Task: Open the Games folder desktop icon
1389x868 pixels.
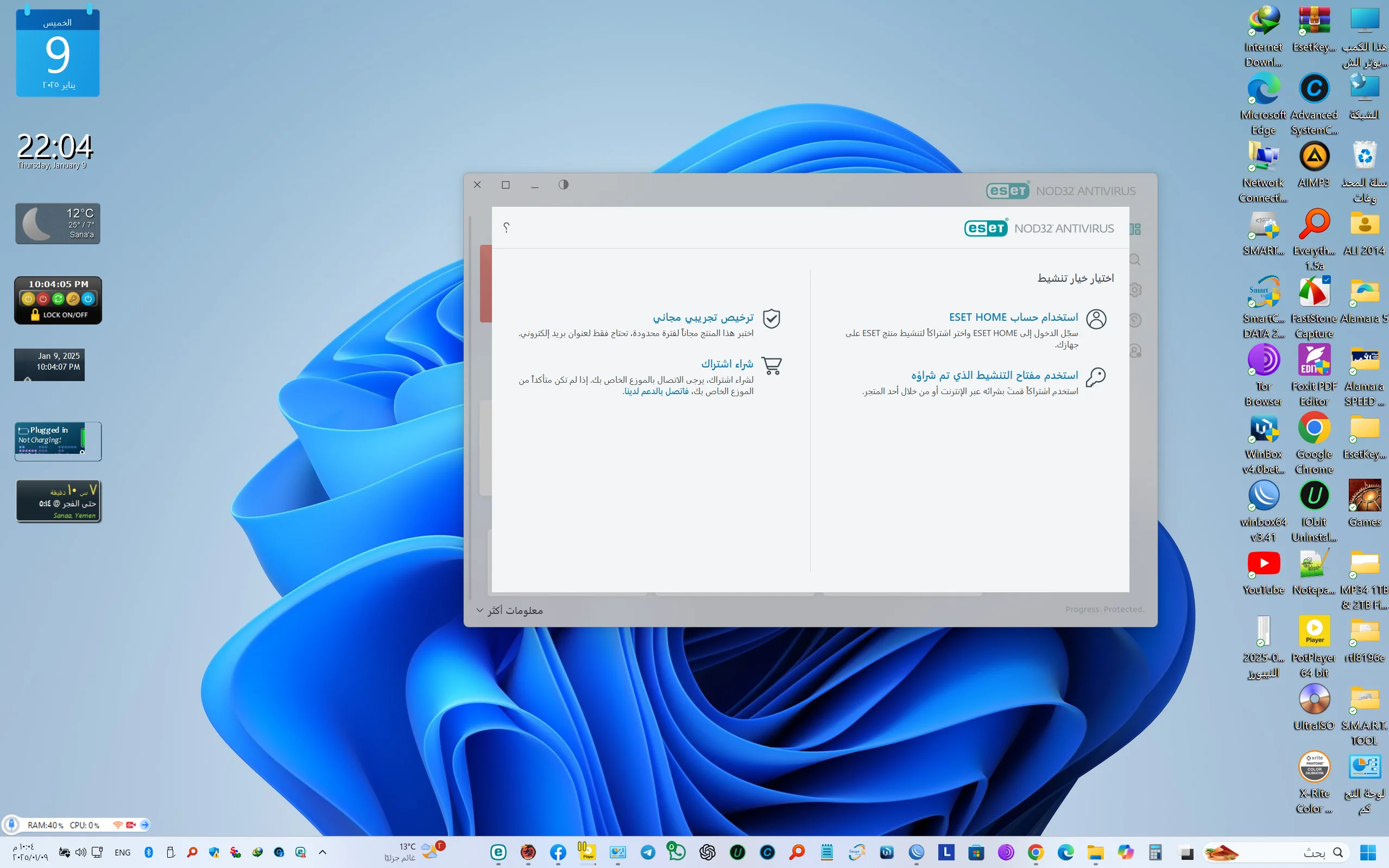Action: click(1365, 503)
